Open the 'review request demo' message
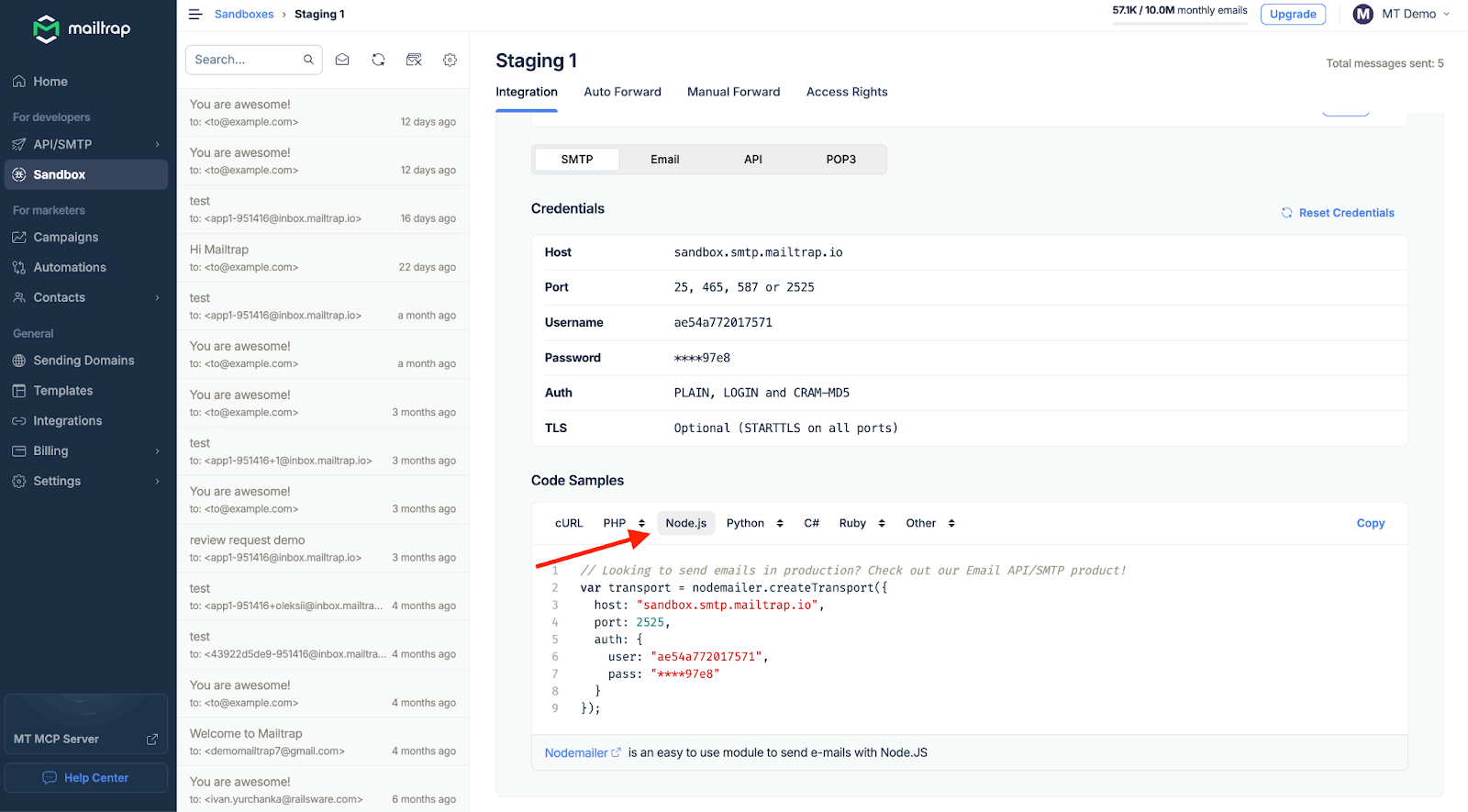Image resolution: width=1468 pixels, height=812 pixels. [x=323, y=549]
